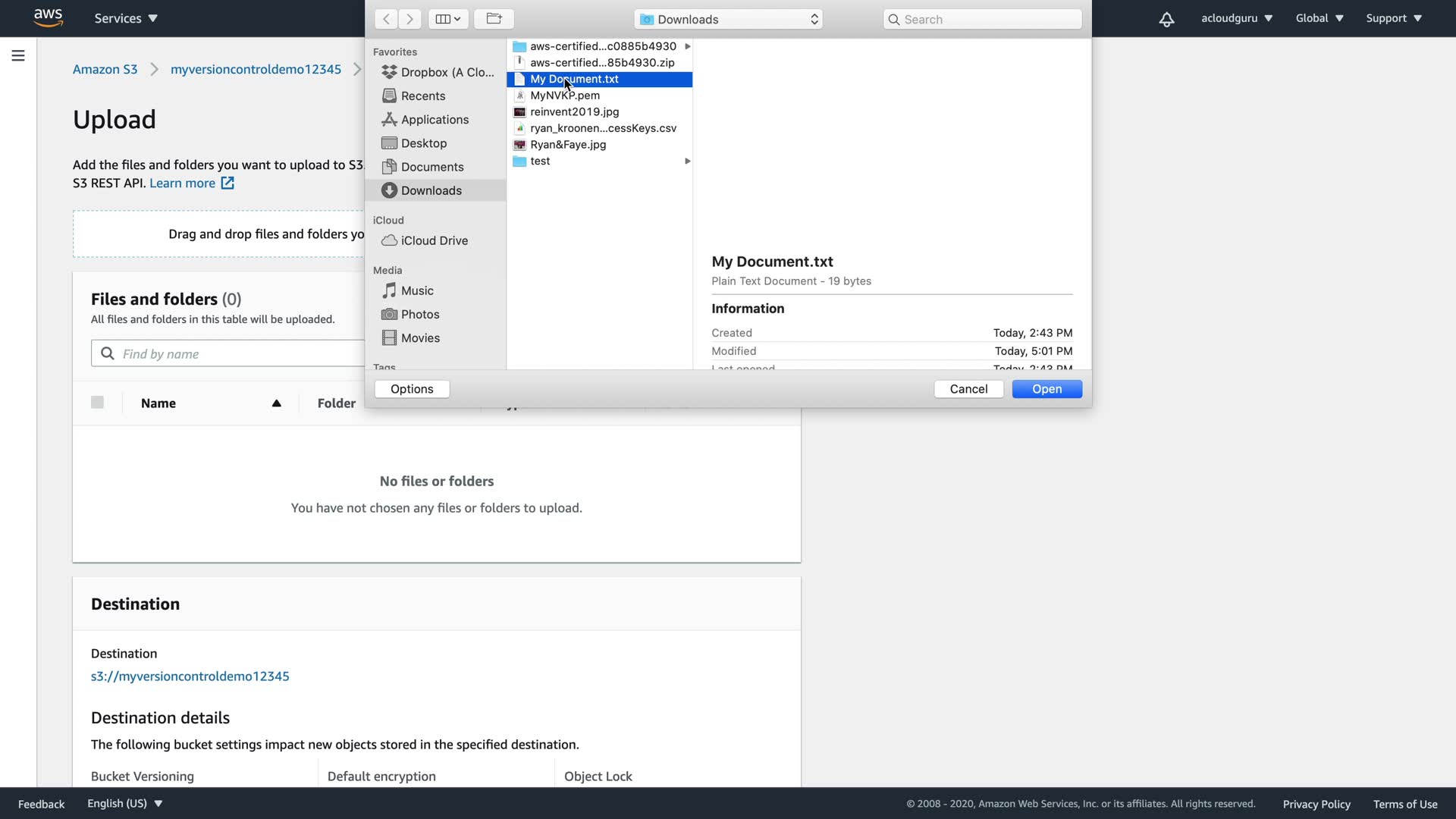This screenshot has width=1456, height=819.
Task: Open the Services menu
Action: coord(126,18)
